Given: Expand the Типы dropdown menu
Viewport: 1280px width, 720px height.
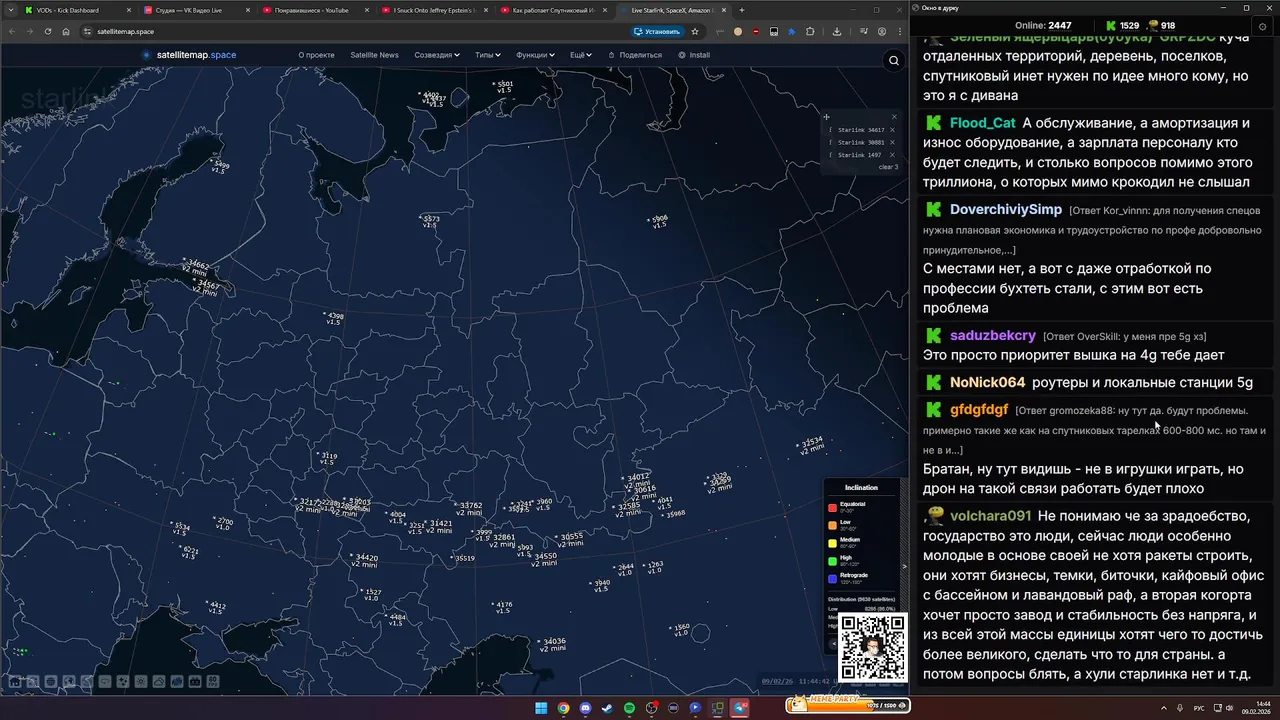Looking at the screenshot, I should (x=487, y=55).
